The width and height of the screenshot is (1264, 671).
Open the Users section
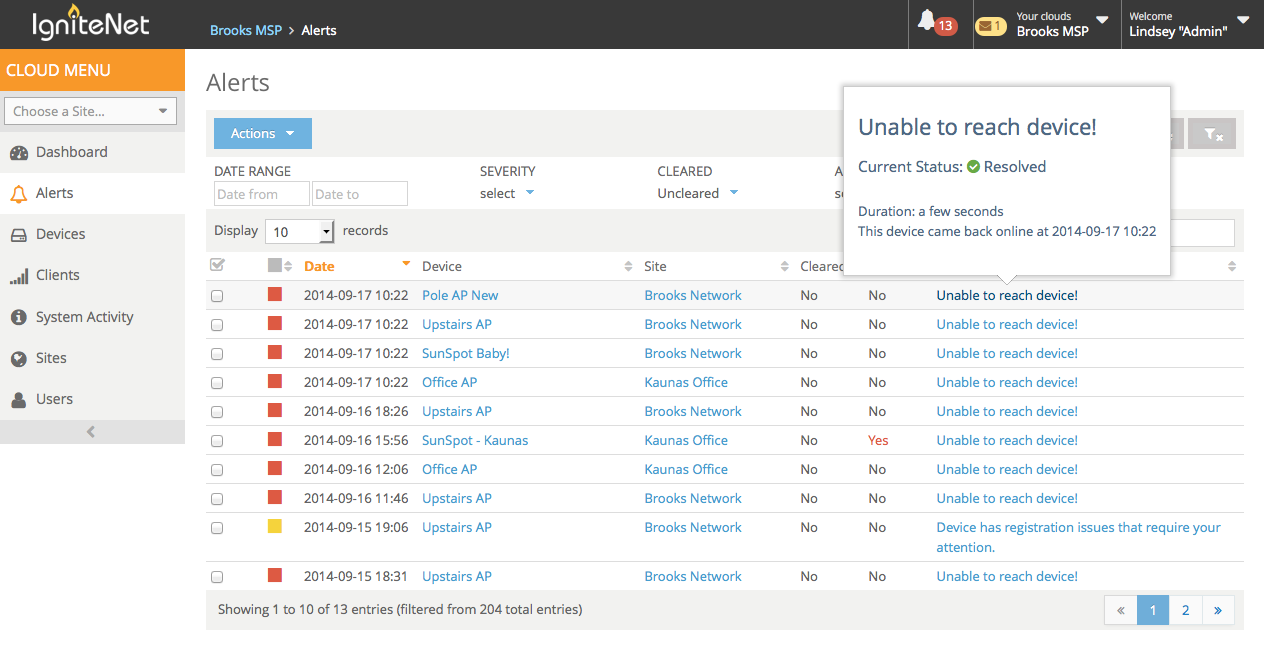tap(53, 398)
